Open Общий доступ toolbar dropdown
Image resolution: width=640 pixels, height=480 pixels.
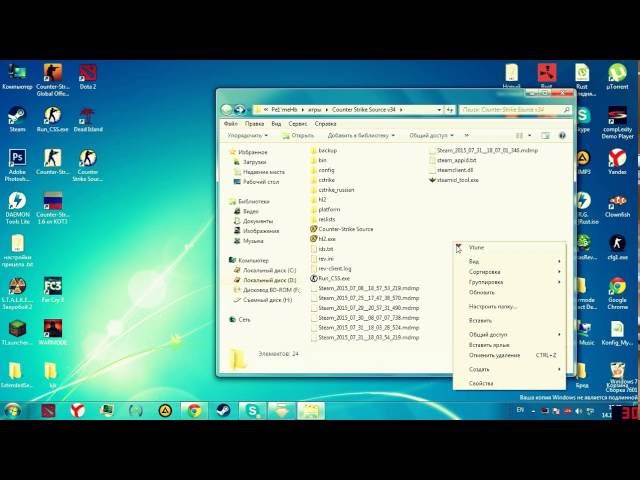pos(431,135)
